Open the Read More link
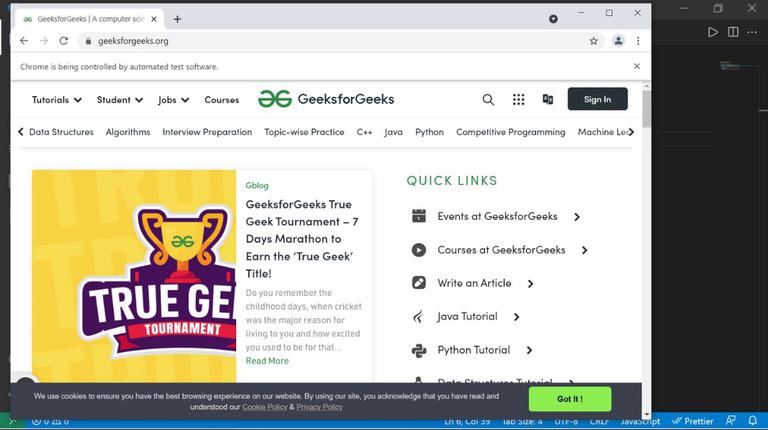 [x=267, y=361]
